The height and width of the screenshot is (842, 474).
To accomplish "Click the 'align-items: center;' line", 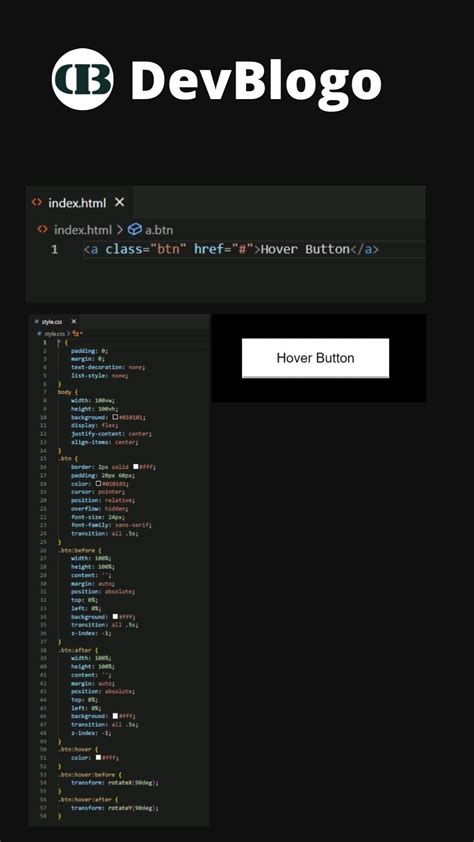I will tap(105, 442).
